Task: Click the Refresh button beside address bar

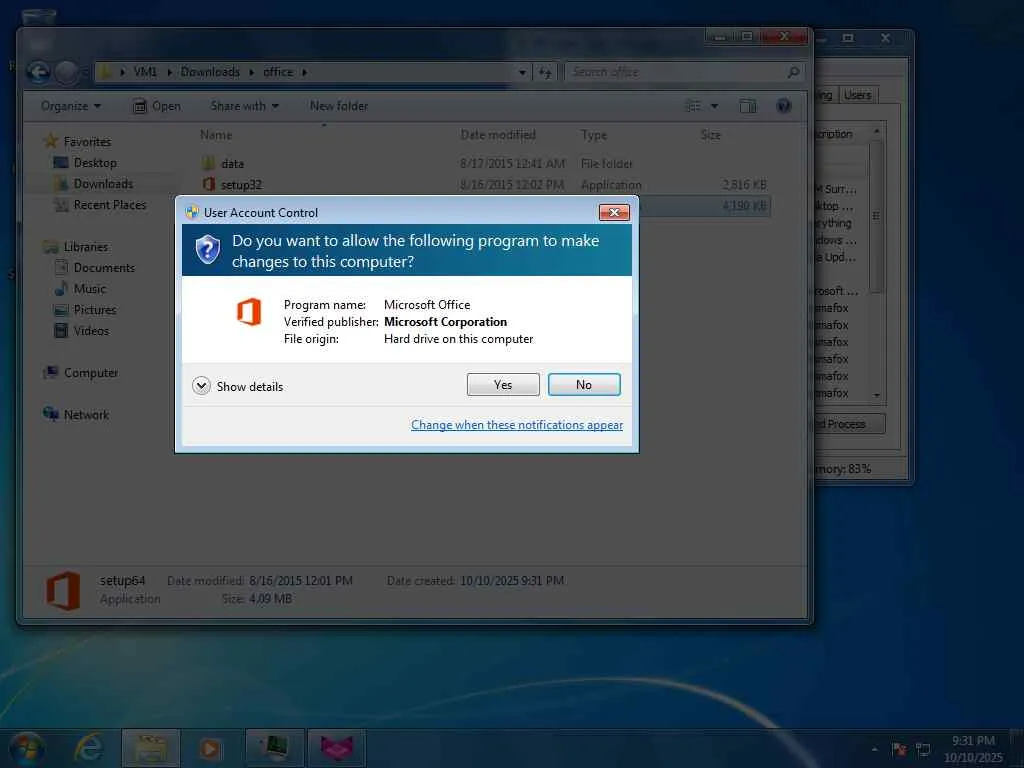Action: 545,72
